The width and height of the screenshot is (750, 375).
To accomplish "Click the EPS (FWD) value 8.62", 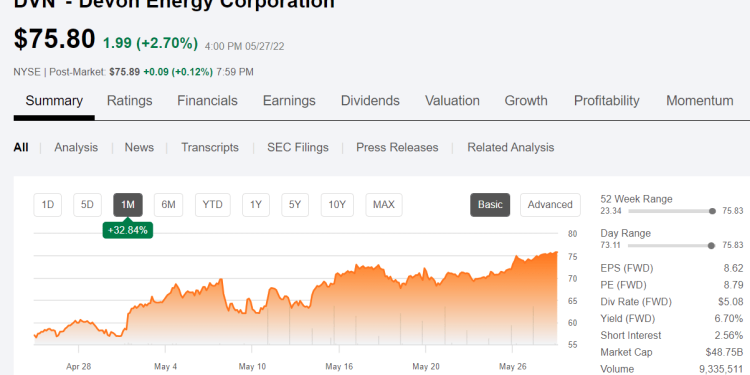I will (x=733, y=268).
